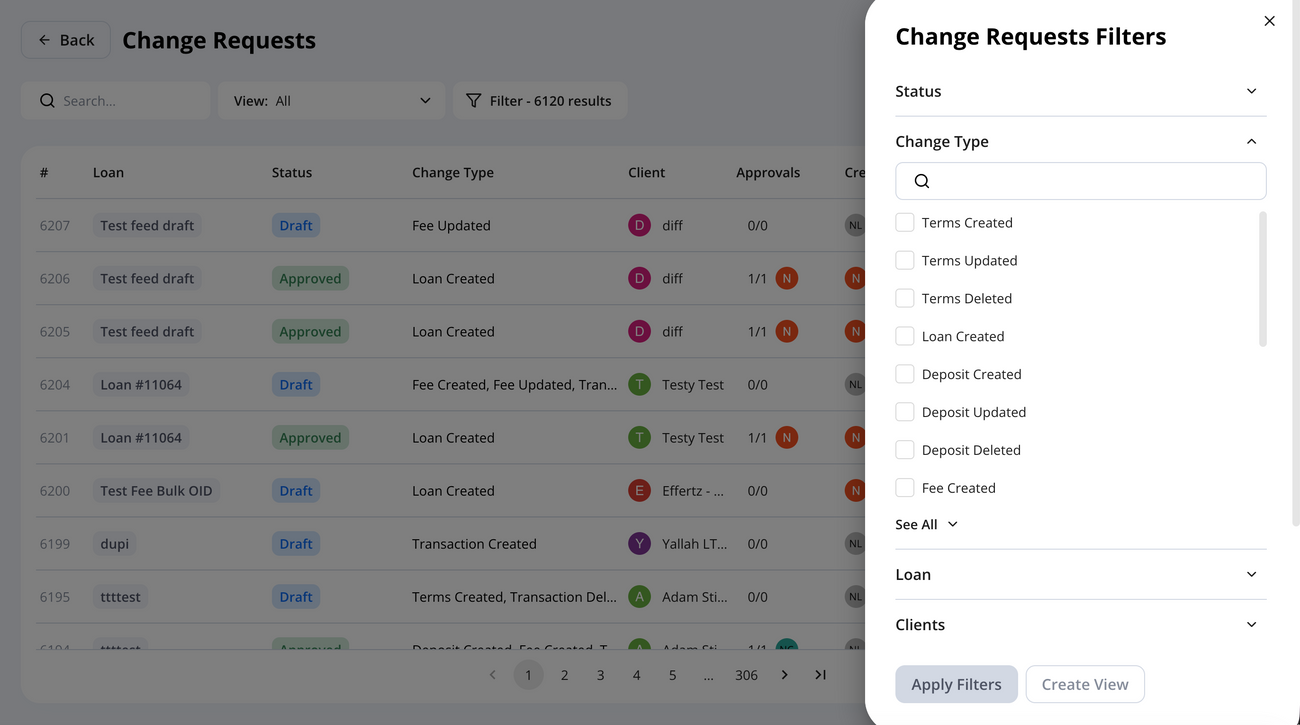Image resolution: width=1300 pixels, height=725 pixels.
Task: Click the next page arrow in pagination
Action: pos(784,674)
